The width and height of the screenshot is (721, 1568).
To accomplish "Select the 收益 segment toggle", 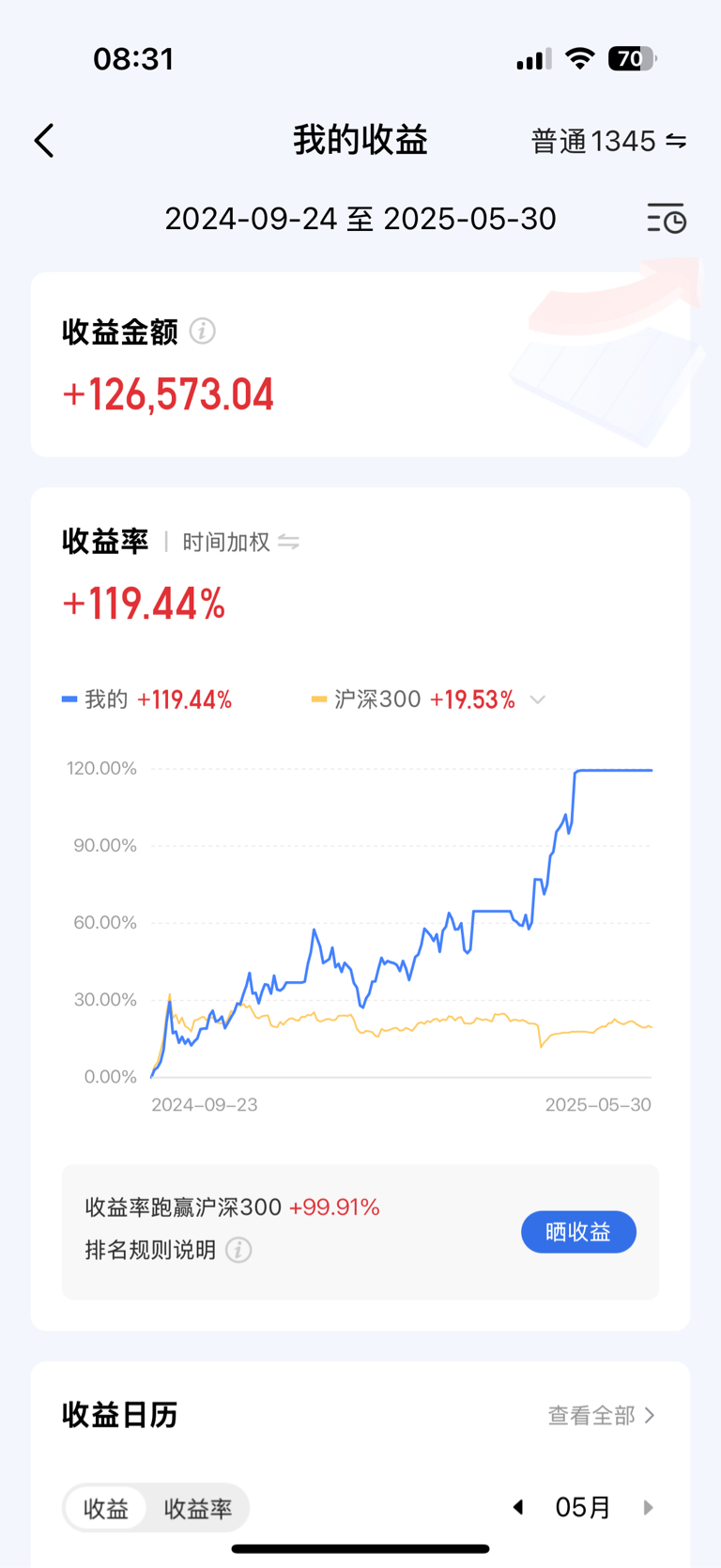I will pos(106,1508).
